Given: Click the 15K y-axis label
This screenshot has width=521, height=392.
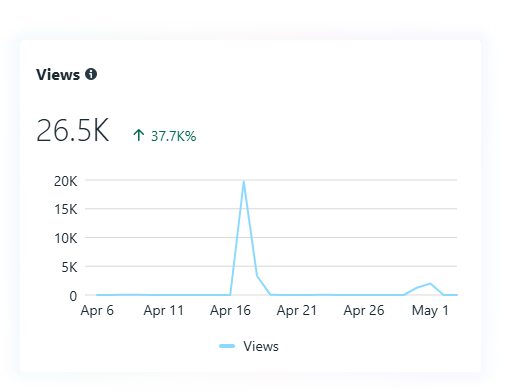Looking at the screenshot, I should coord(66,210).
